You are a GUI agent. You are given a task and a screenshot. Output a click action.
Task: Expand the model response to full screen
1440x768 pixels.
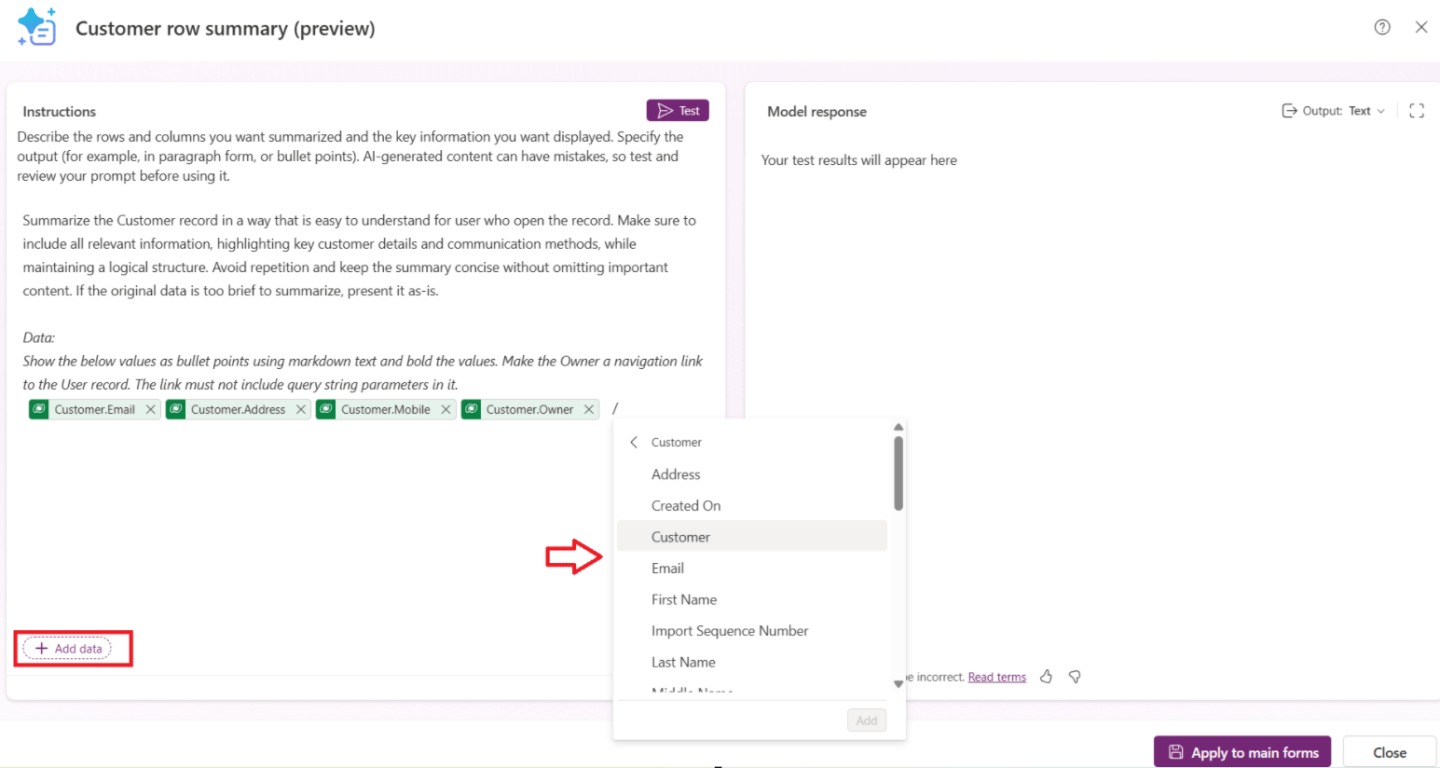[x=1416, y=111]
